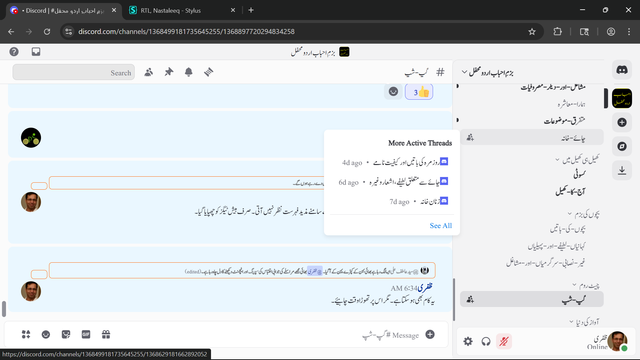
Task: Click the channel hash icon in header
Action: (440, 72)
